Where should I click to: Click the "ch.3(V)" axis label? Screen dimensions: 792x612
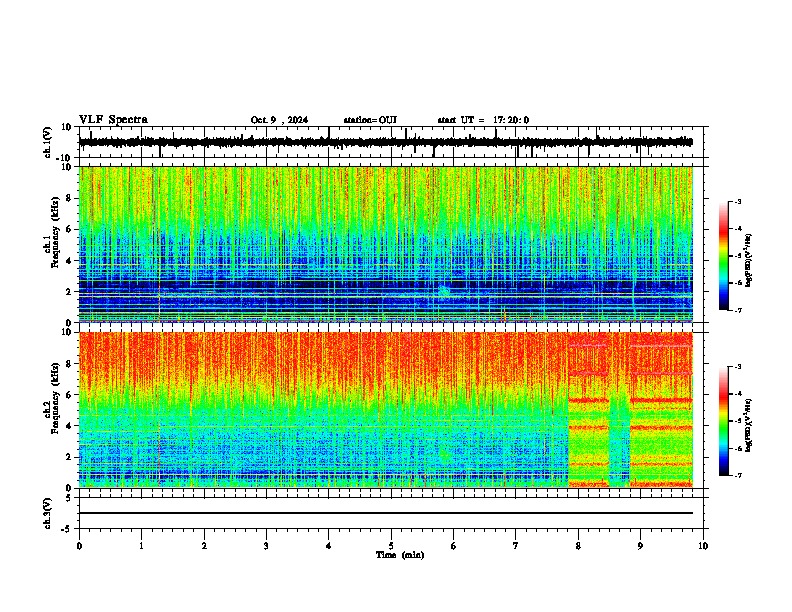click(48, 514)
